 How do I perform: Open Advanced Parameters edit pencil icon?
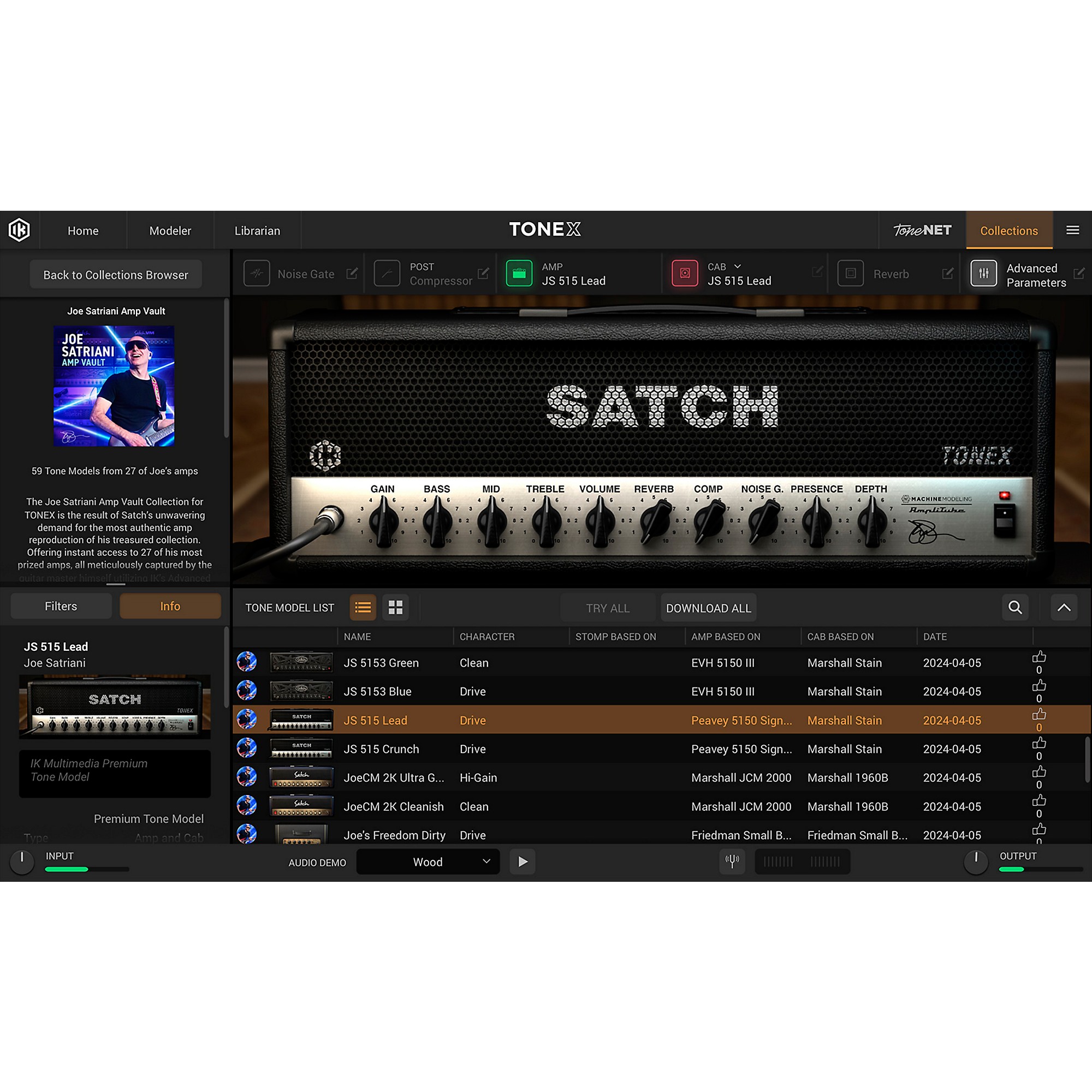click(1079, 274)
